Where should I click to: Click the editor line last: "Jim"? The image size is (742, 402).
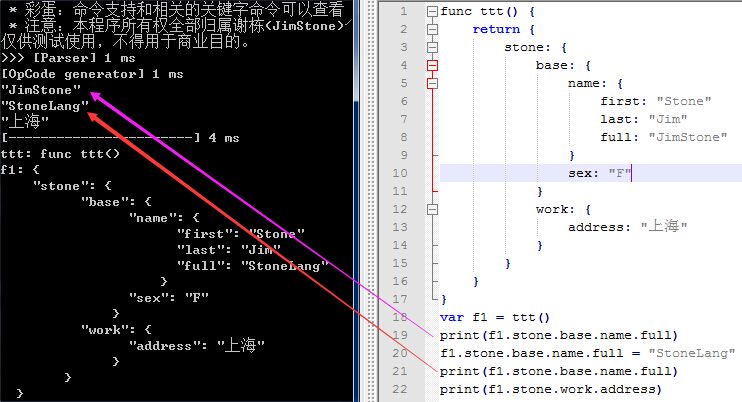pos(644,119)
